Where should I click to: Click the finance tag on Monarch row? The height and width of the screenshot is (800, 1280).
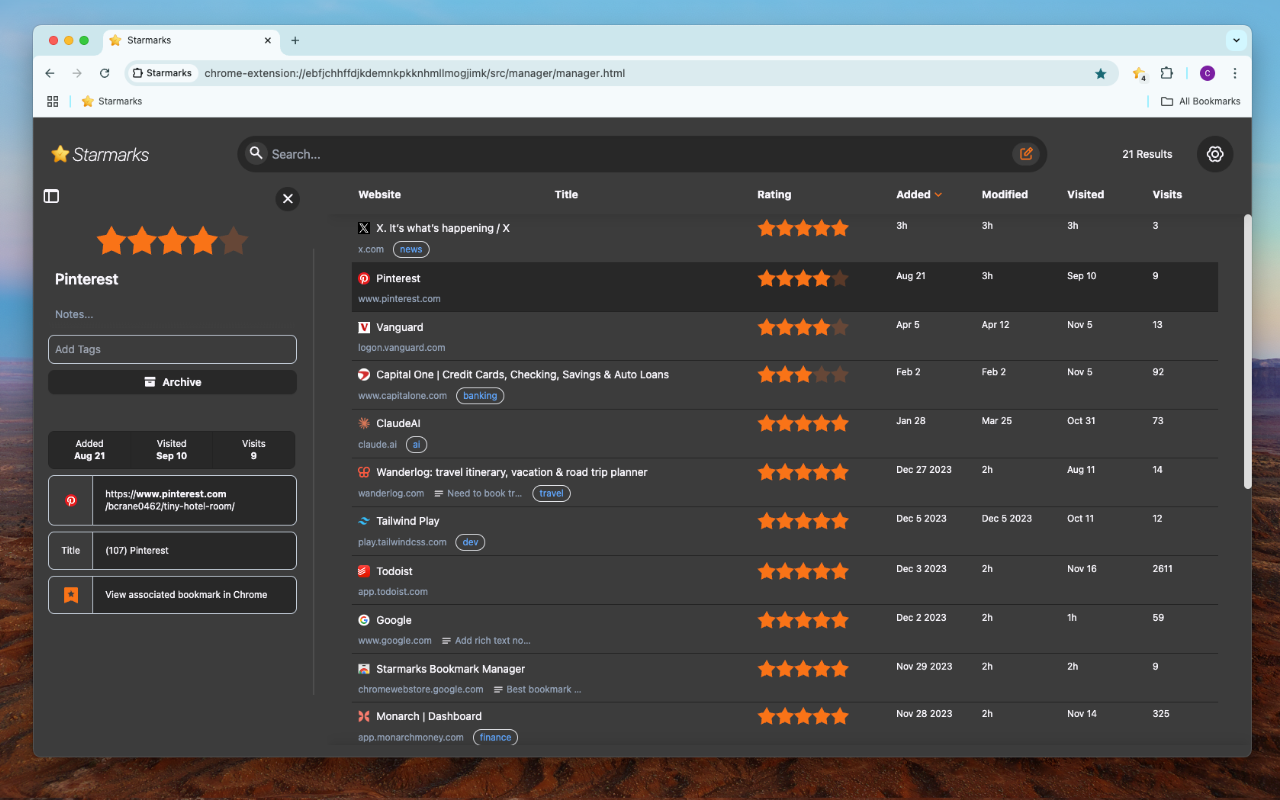495,737
